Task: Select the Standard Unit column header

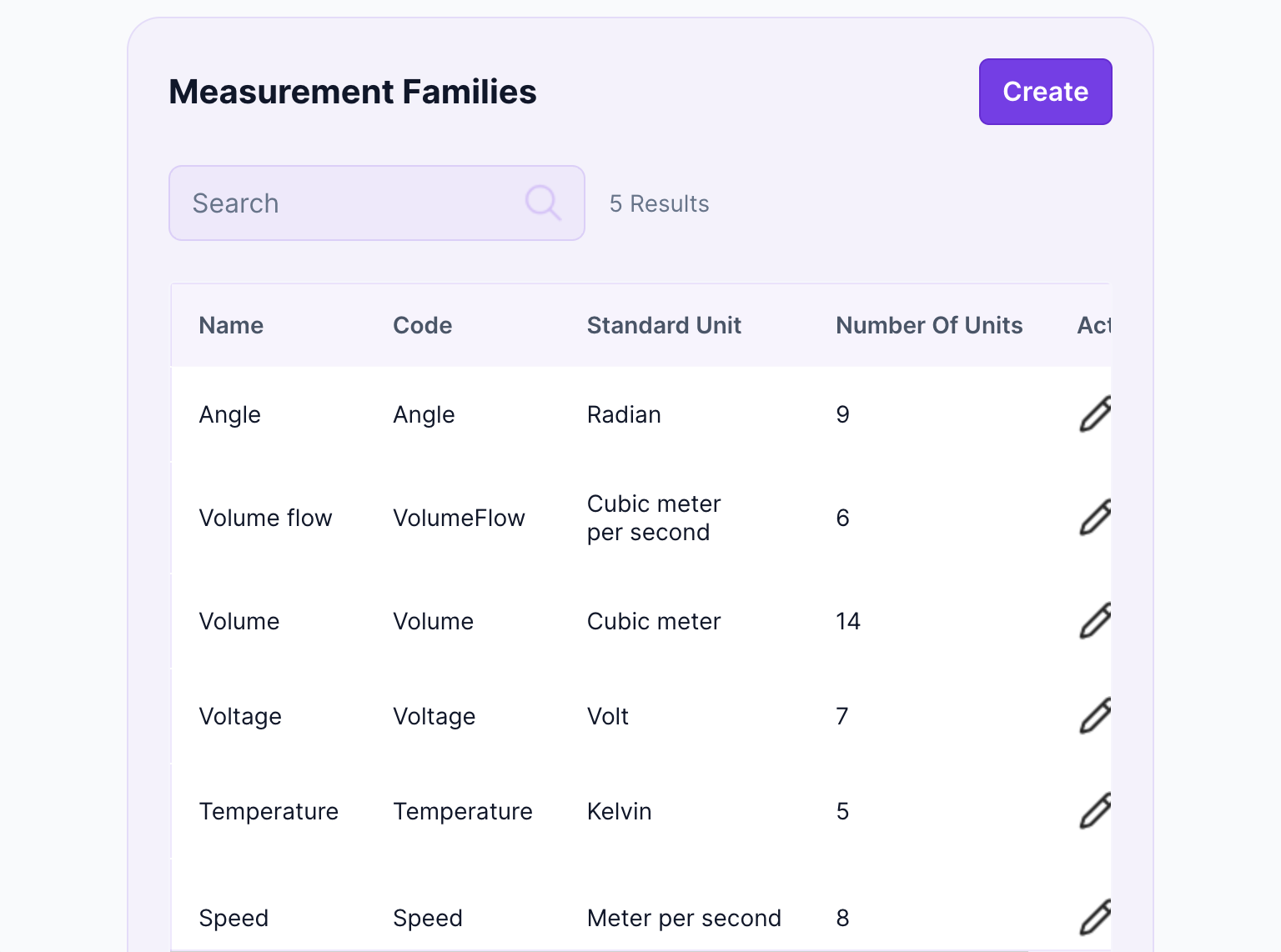Action: pyautogui.click(x=664, y=325)
